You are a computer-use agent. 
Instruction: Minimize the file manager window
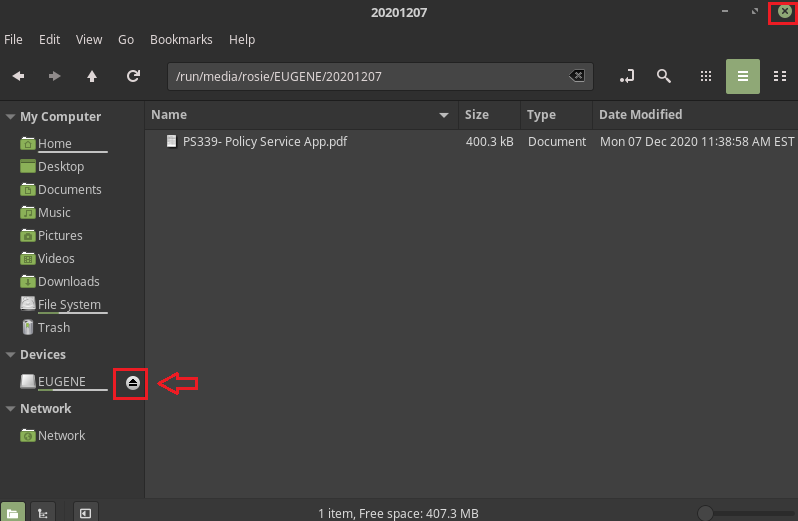pos(725,11)
